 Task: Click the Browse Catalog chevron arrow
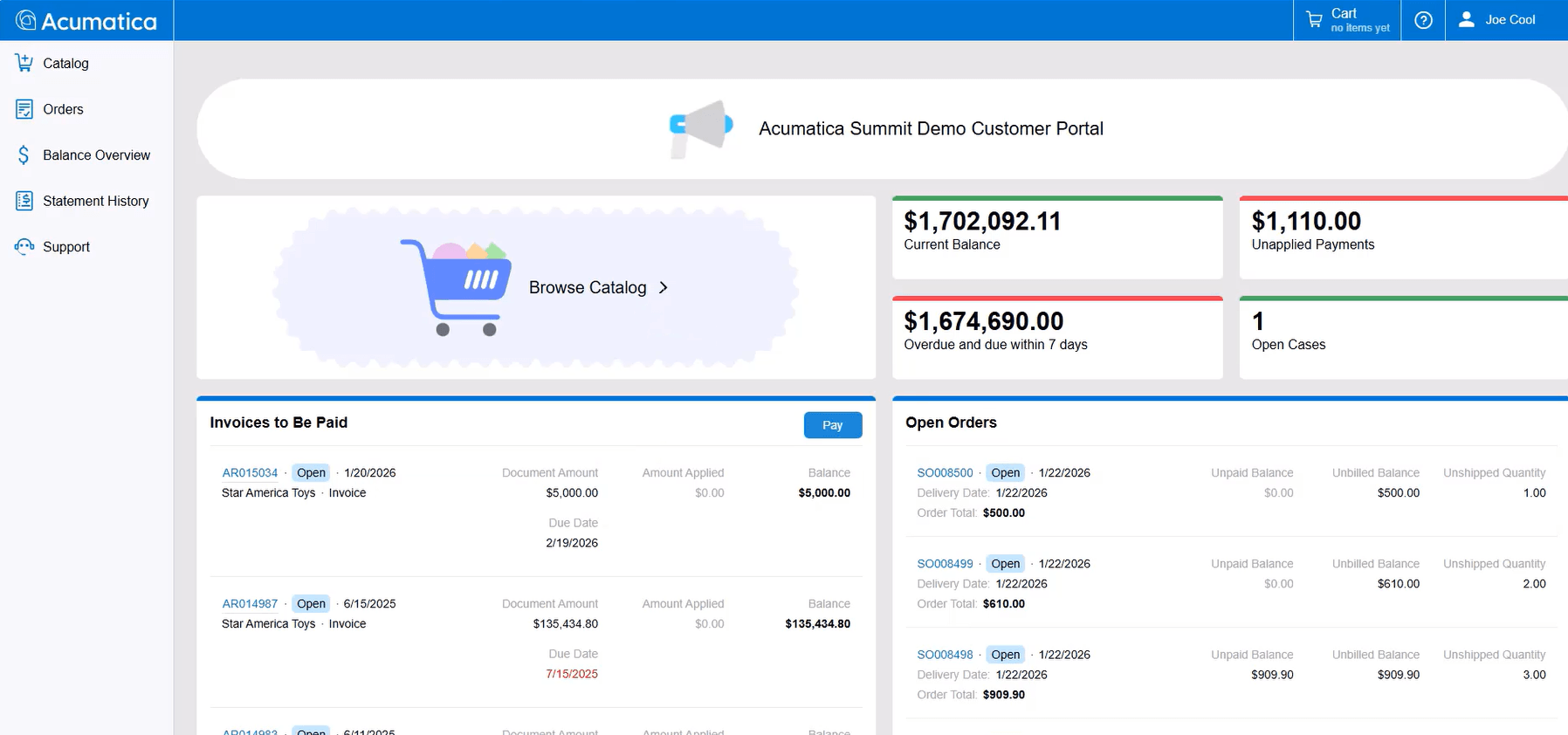click(664, 287)
